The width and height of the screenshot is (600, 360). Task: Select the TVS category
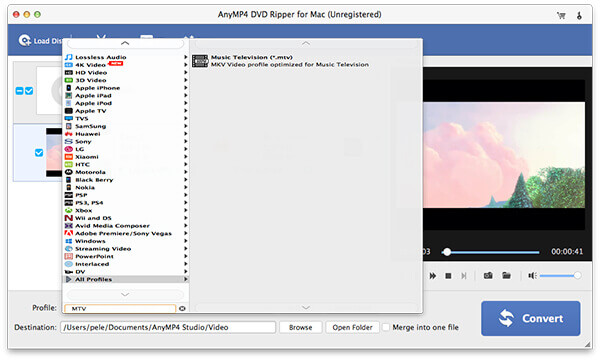(x=125, y=118)
